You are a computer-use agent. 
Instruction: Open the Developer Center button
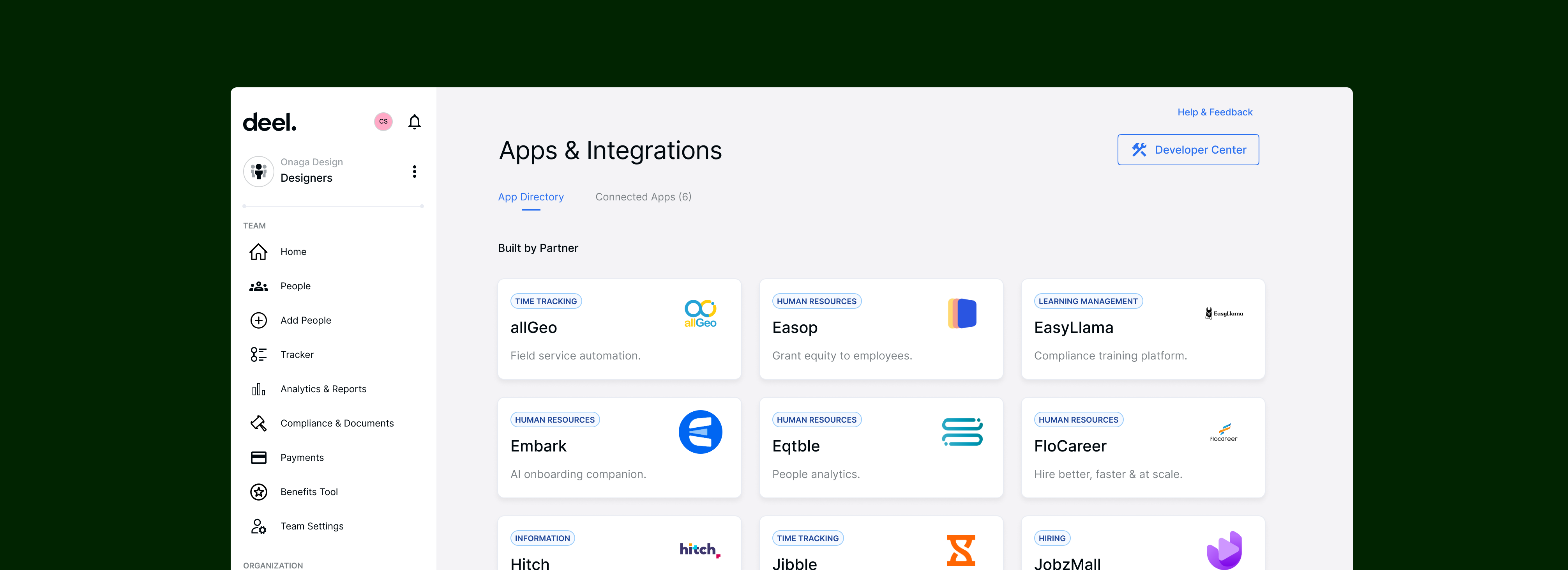(1188, 150)
